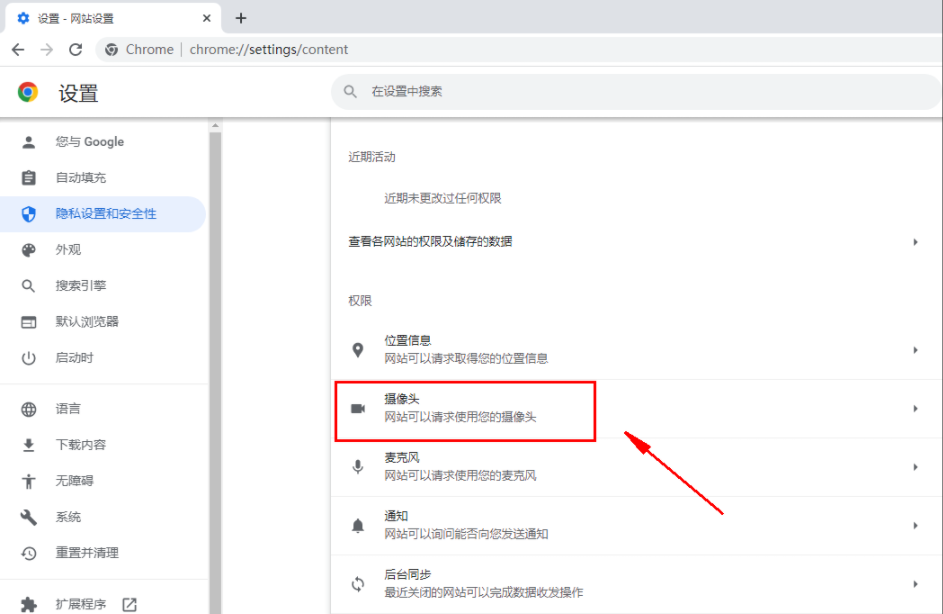This screenshot has height=614, width=943.
Task: Open a new tab with plus icon
Action: 241,18
